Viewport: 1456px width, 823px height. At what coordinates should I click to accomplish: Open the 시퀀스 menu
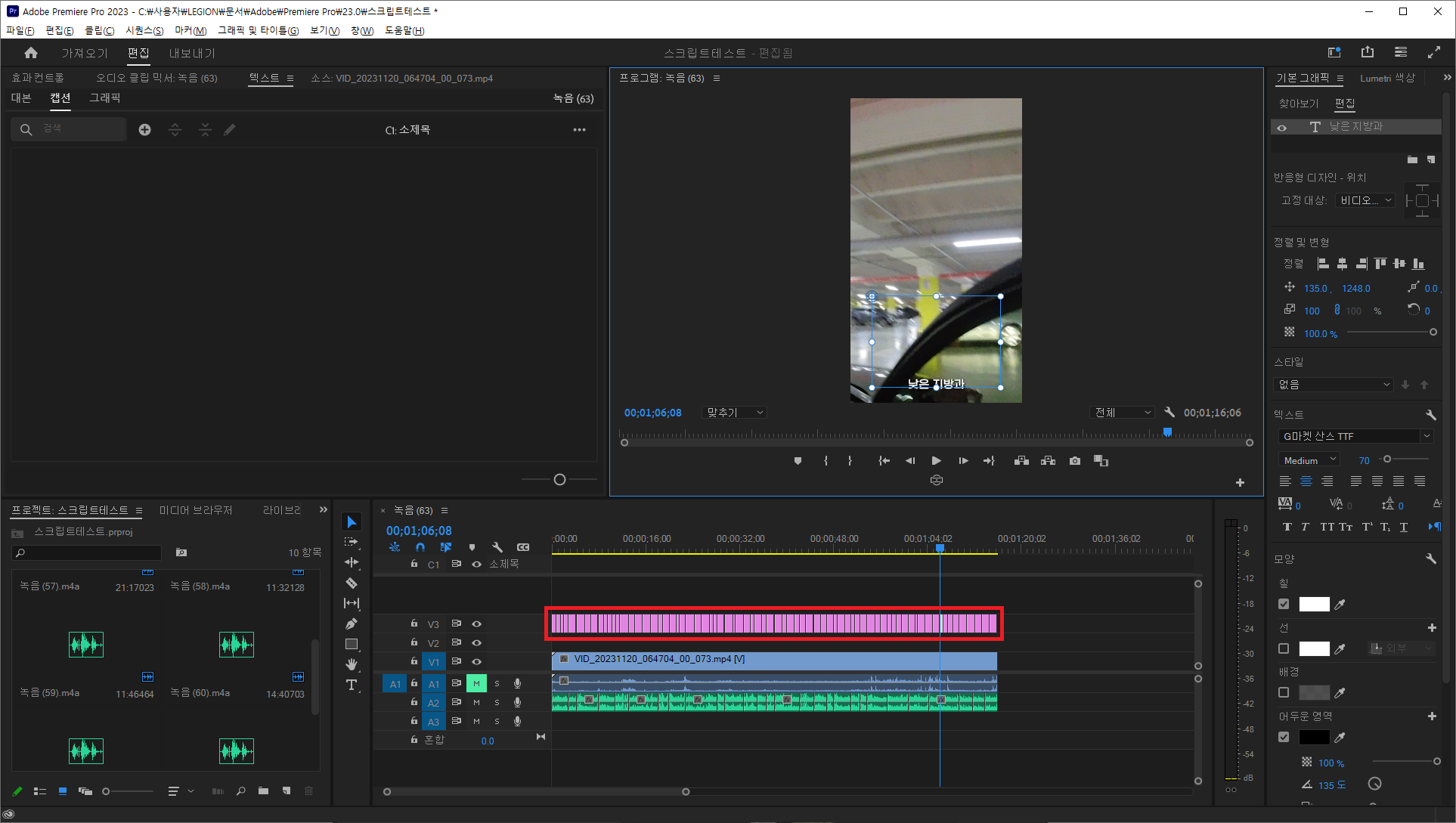tap(144, 30)
